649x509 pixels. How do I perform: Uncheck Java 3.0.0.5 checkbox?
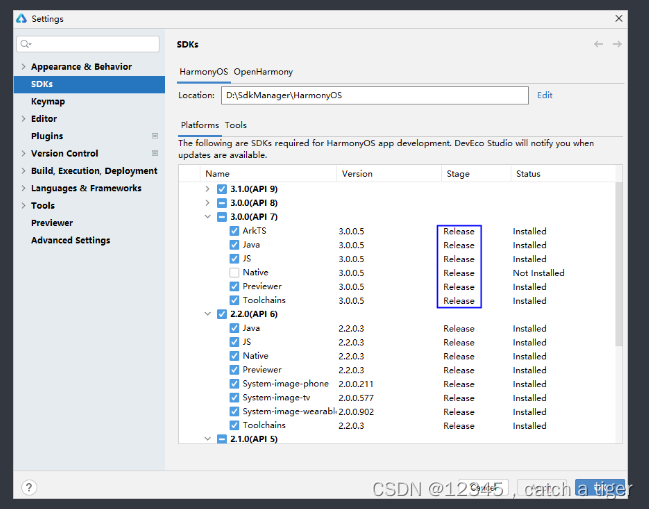point(234,245)
